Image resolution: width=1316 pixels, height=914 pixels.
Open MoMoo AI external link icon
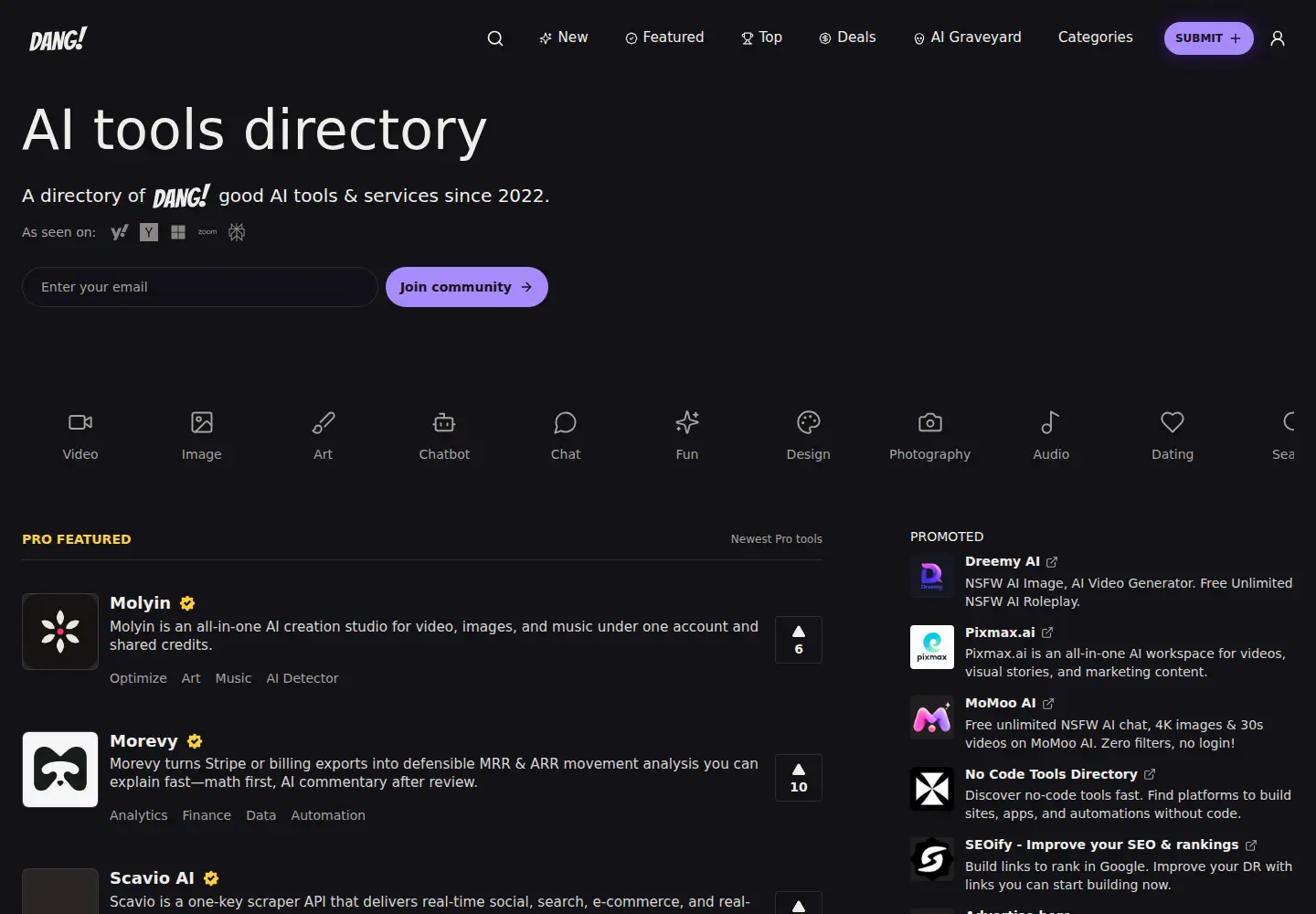[1048, 704]
